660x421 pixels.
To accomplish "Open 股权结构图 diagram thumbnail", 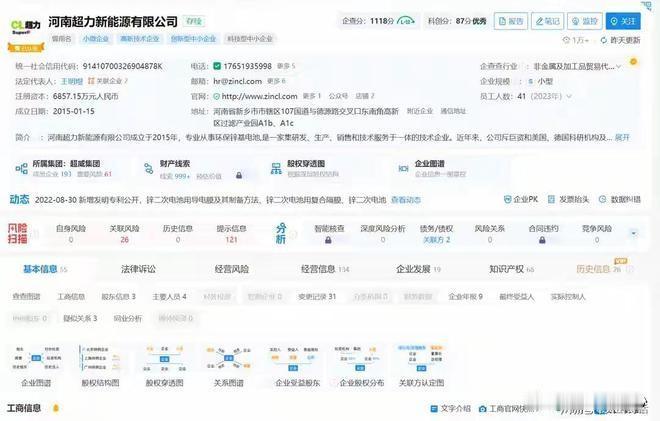I will coord(100,366).
